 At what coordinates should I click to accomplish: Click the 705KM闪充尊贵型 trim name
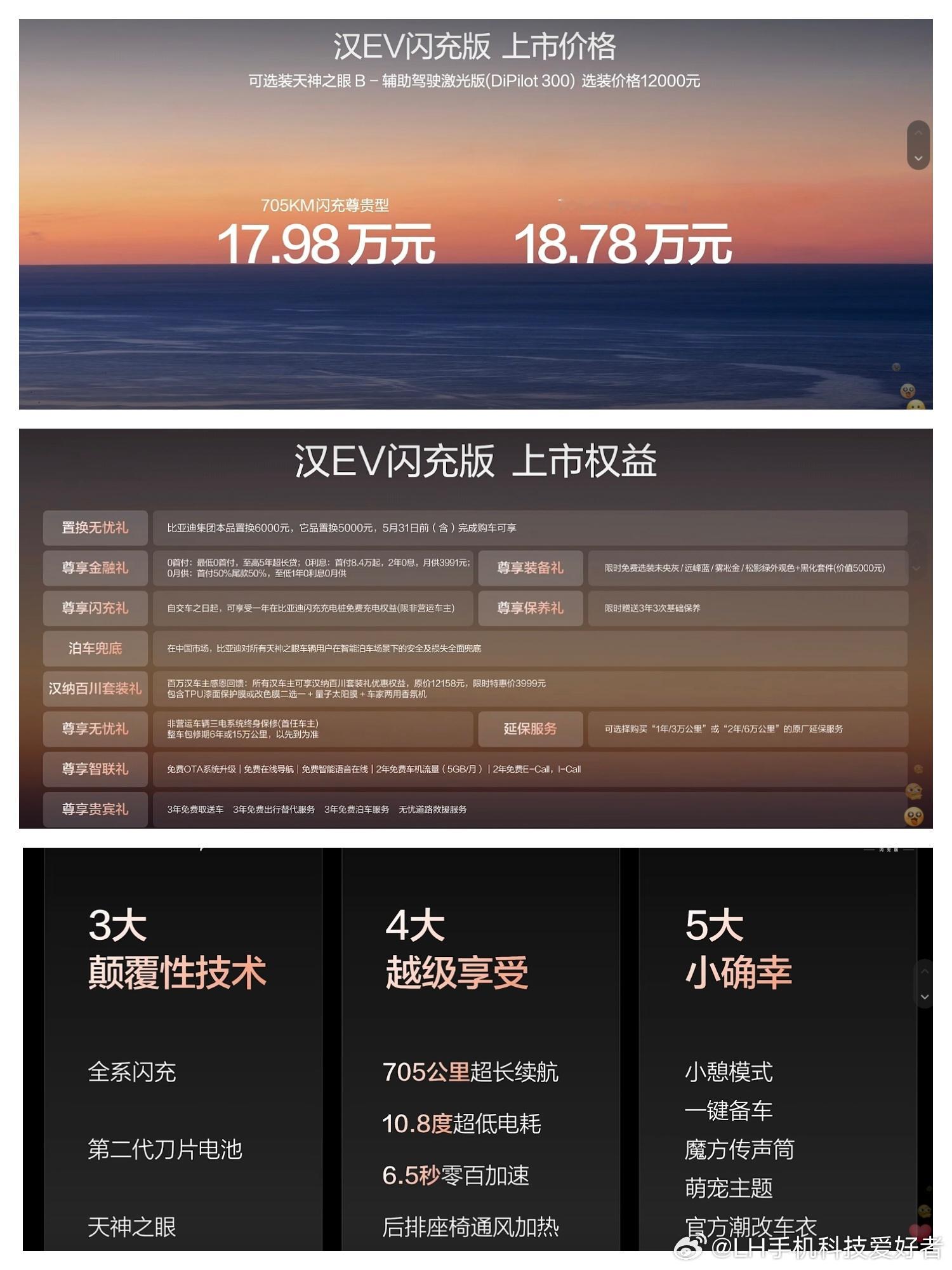click(x=325, y=206)
